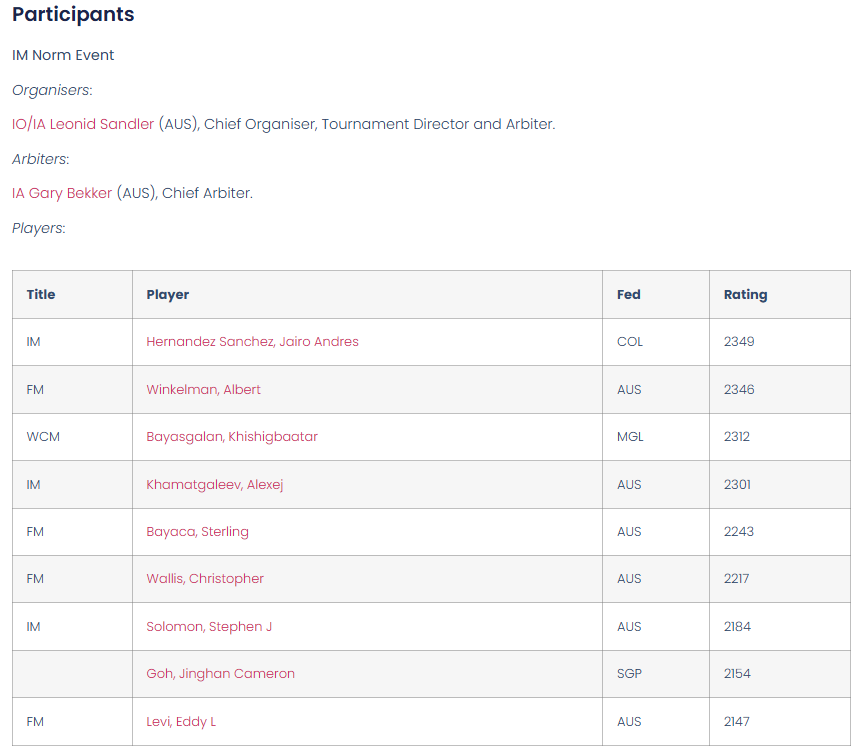Click rating value 2243
The image size is (855, 751).
739,532
